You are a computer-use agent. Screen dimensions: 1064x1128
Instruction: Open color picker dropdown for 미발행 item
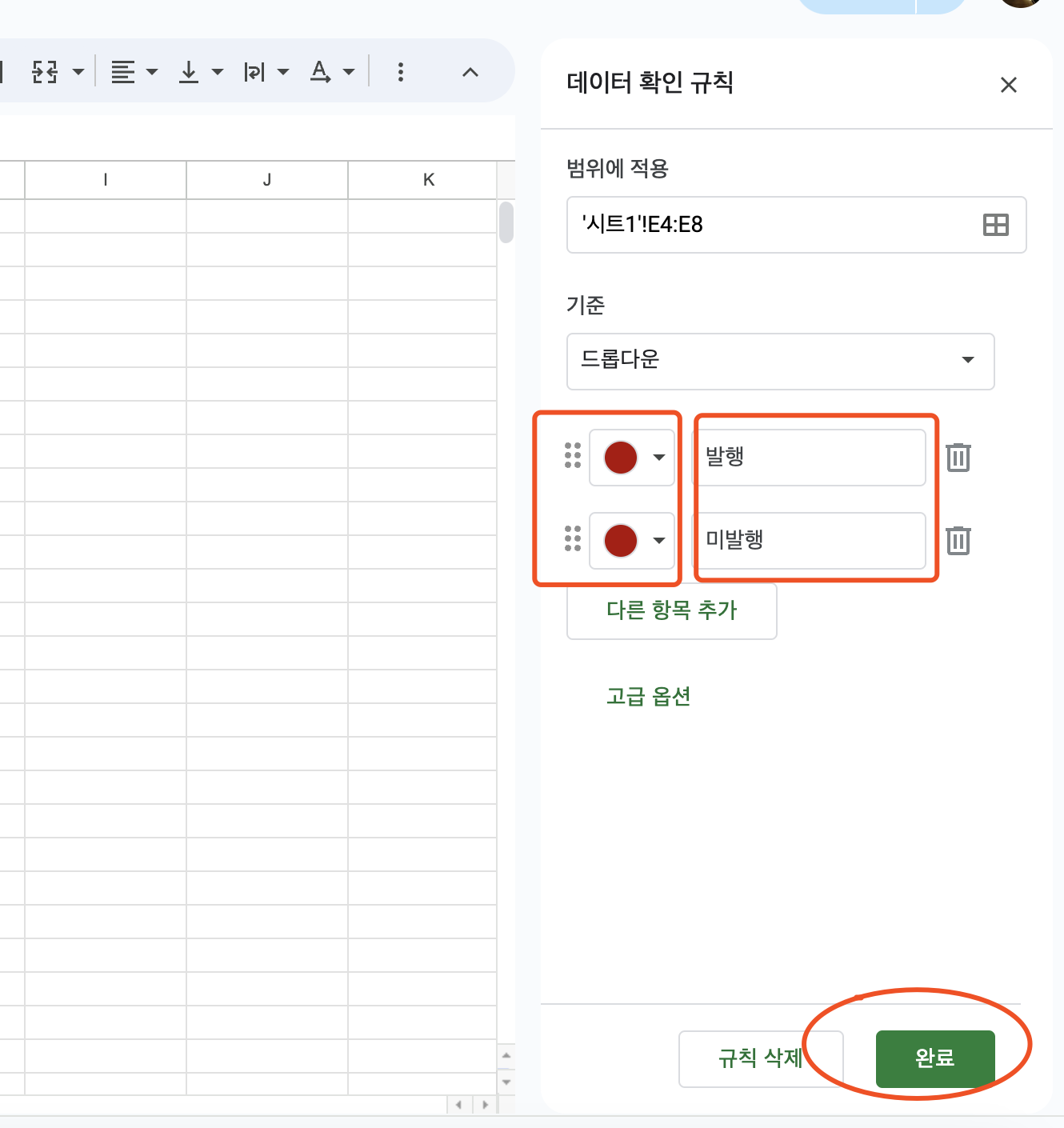[658, 541]
